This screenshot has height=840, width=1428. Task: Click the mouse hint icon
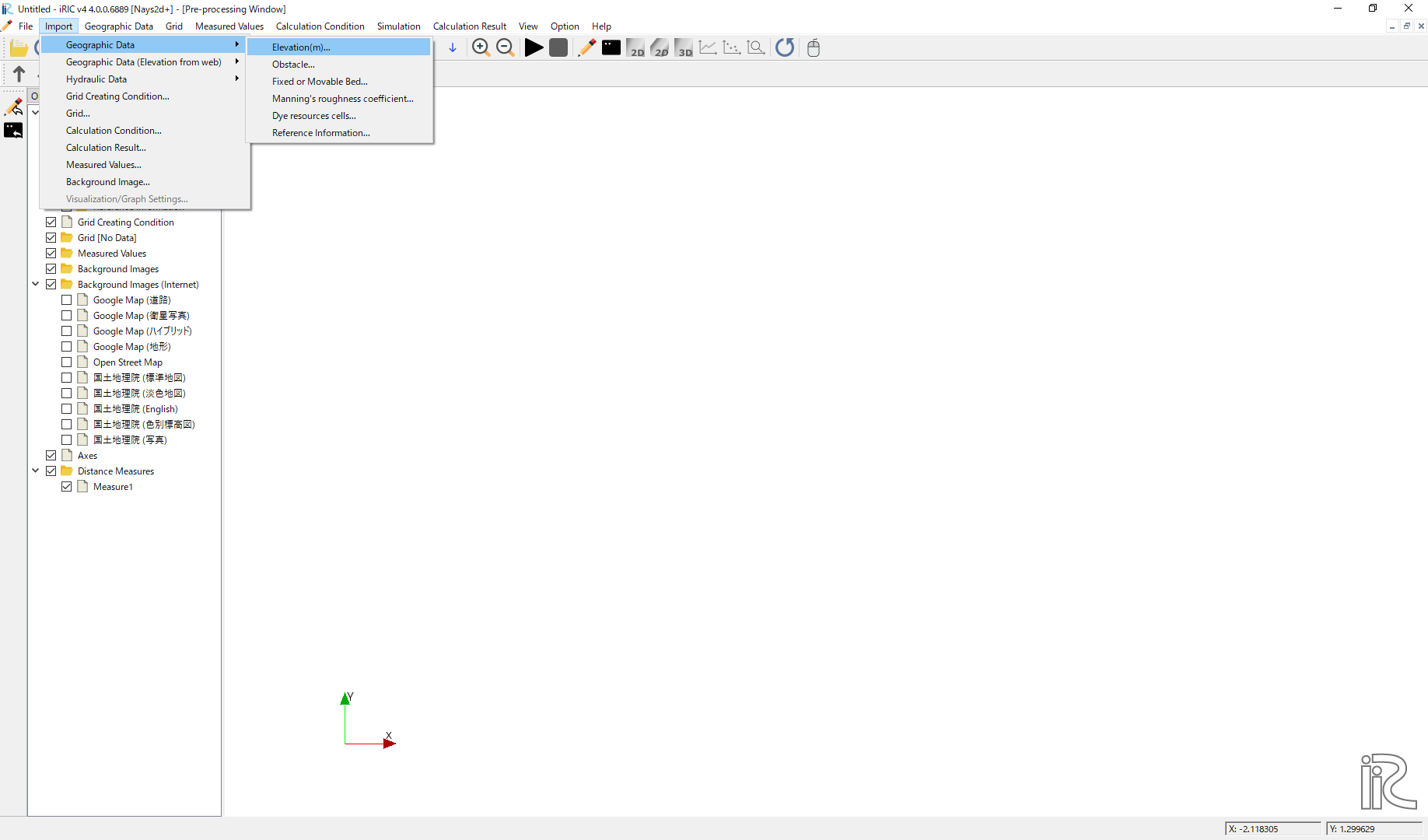[x=814, y=47]
